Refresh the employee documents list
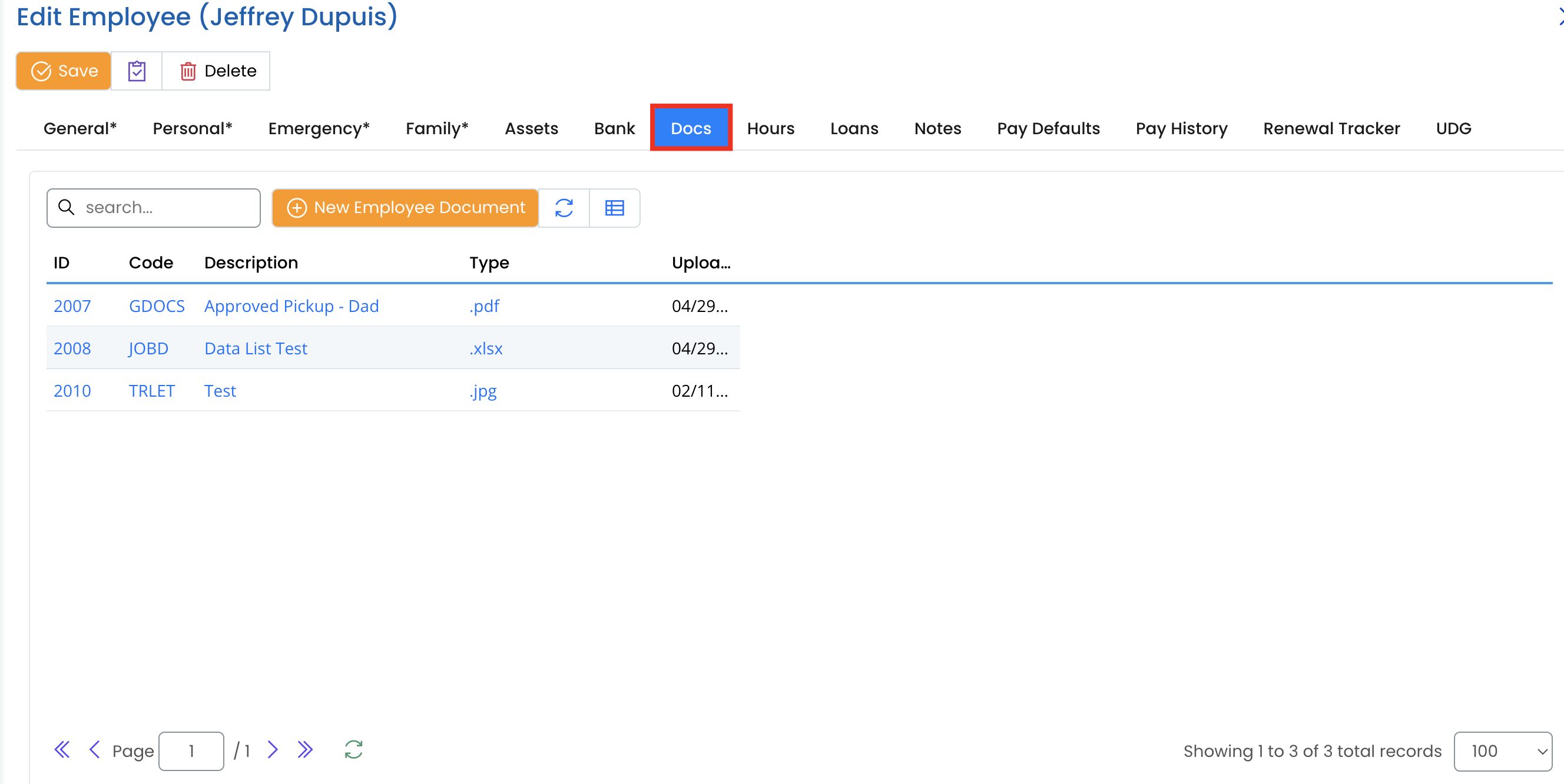1564x784 pixels. coord(564,208)
